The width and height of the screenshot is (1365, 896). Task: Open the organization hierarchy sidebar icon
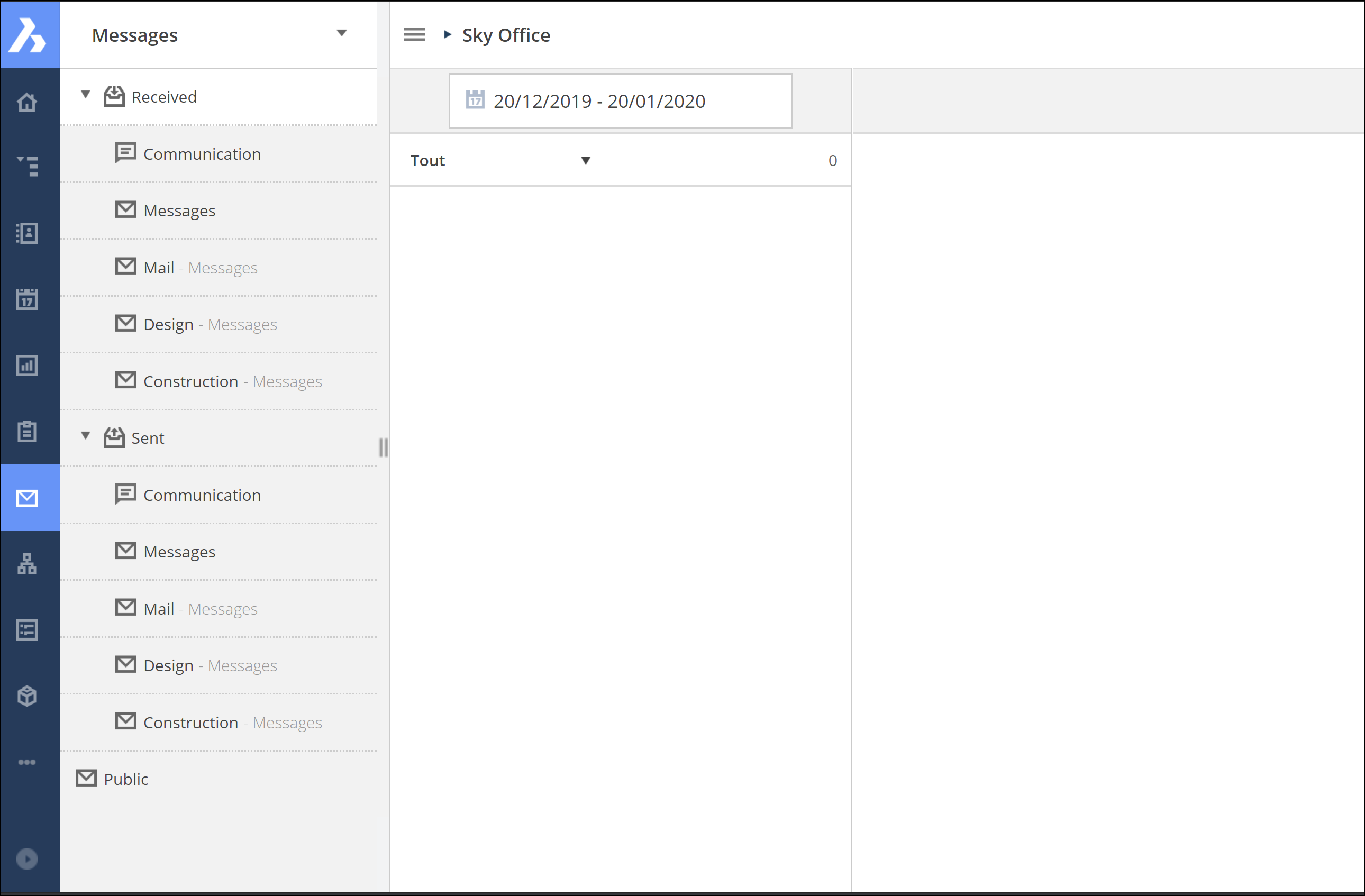click(x=27, y=564)
